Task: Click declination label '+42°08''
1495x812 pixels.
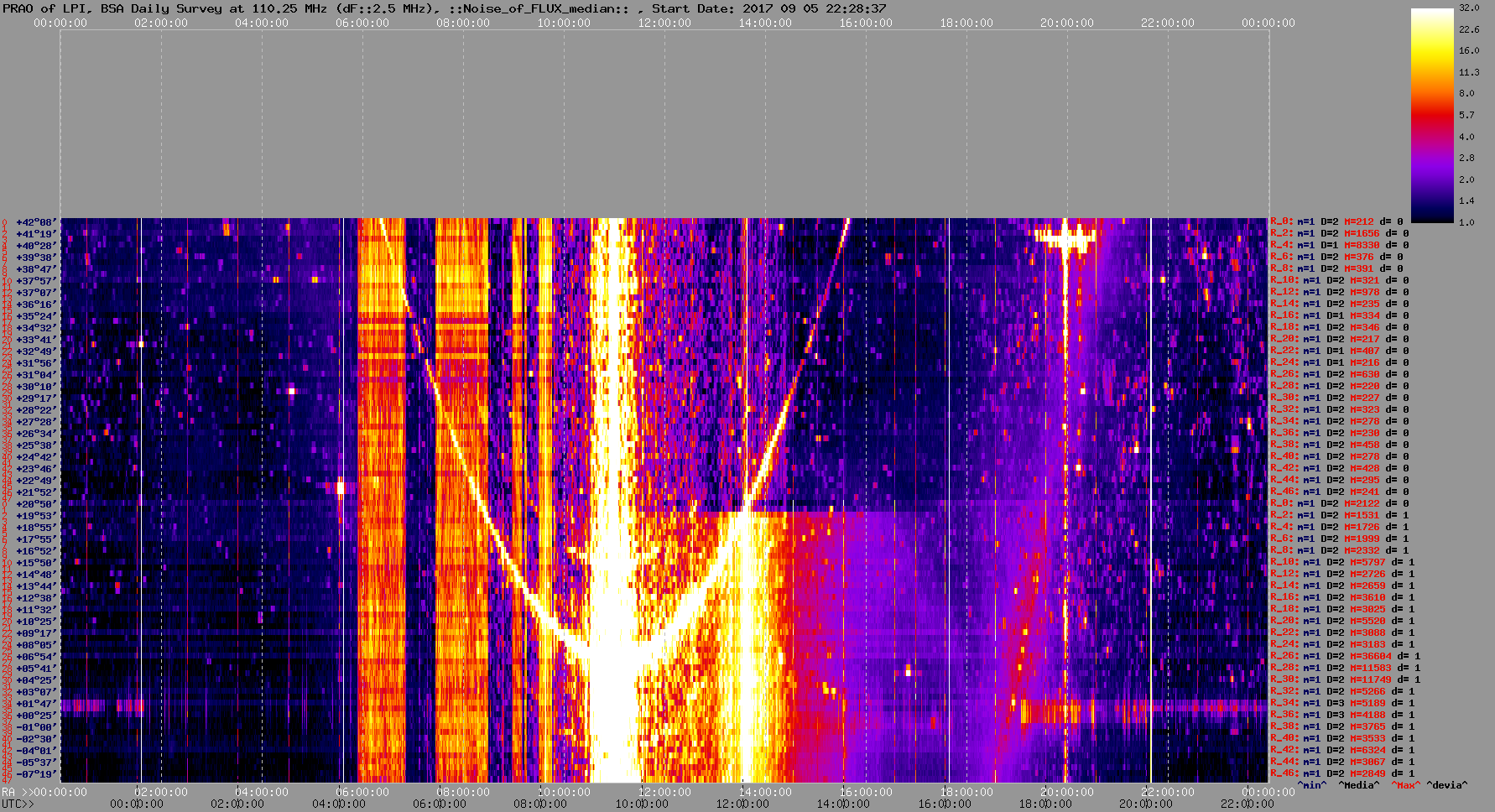Action: [x=36, y=222]
